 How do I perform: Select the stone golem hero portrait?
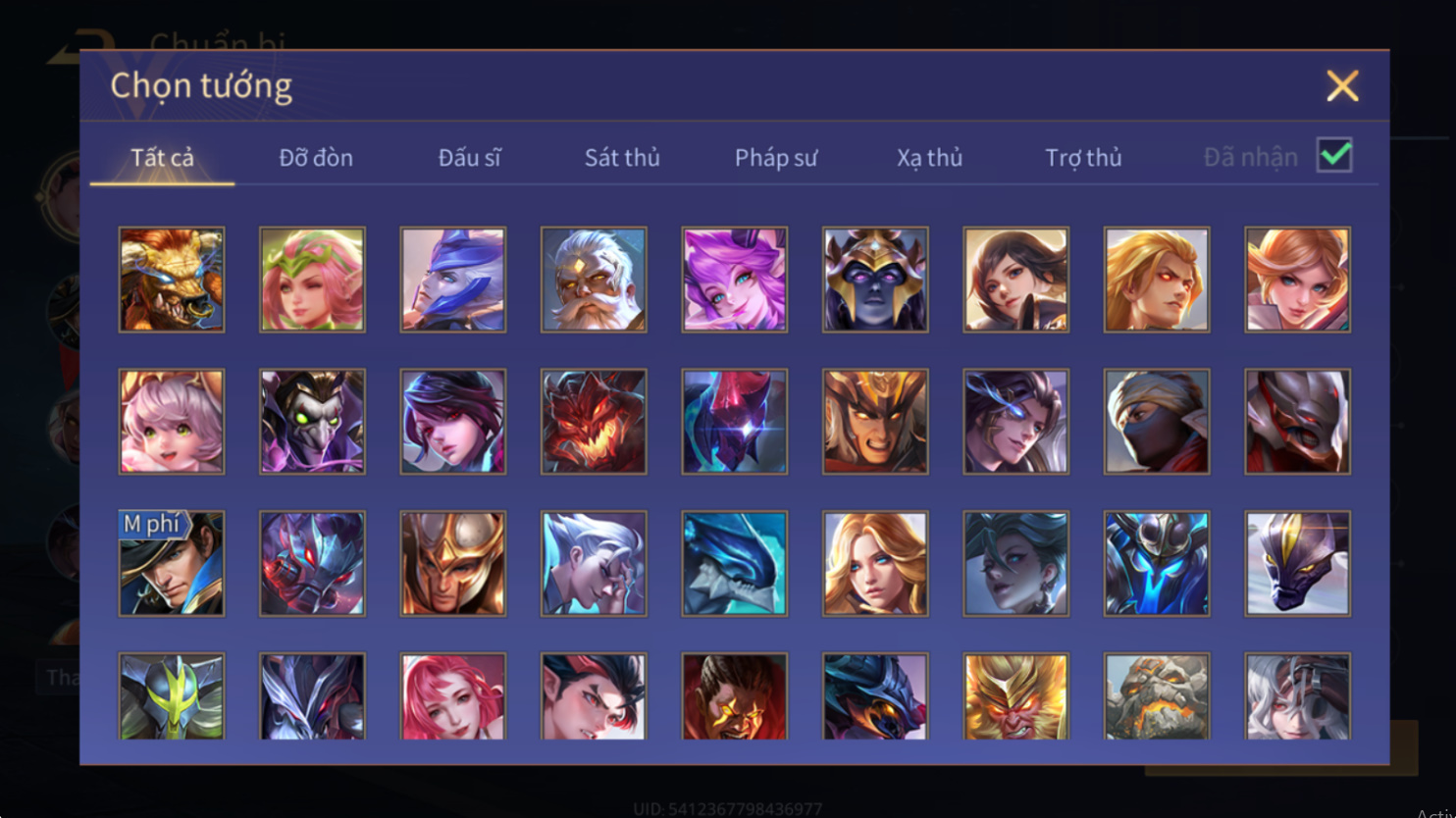(x=1157, y=695)
